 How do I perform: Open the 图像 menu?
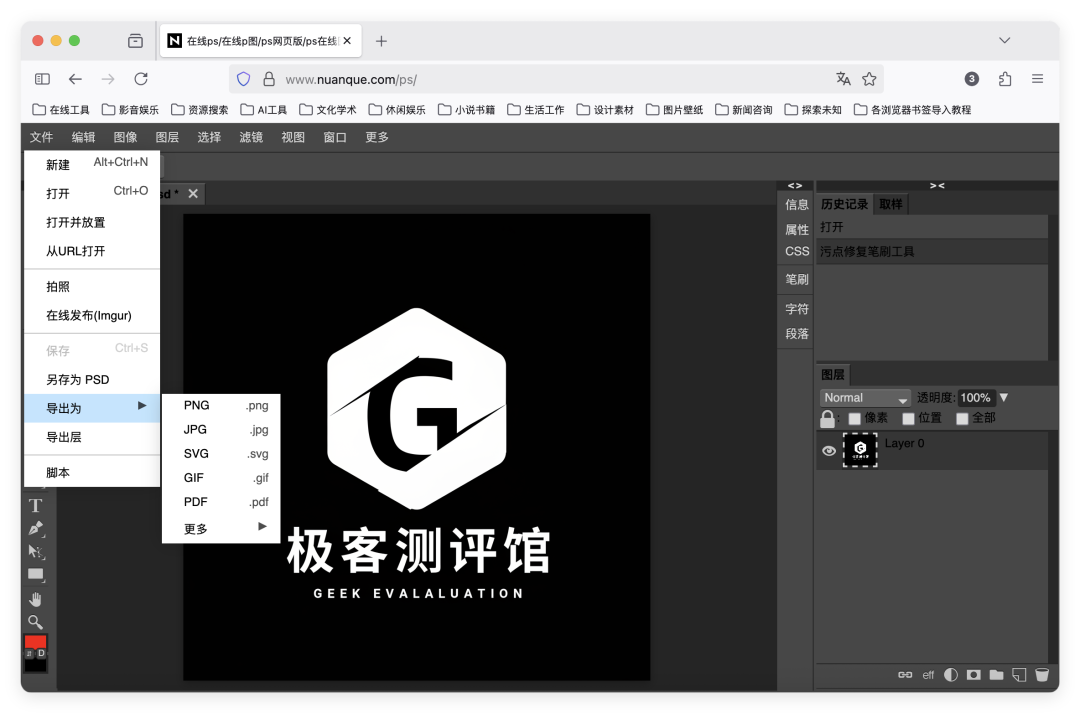[125, 137]
